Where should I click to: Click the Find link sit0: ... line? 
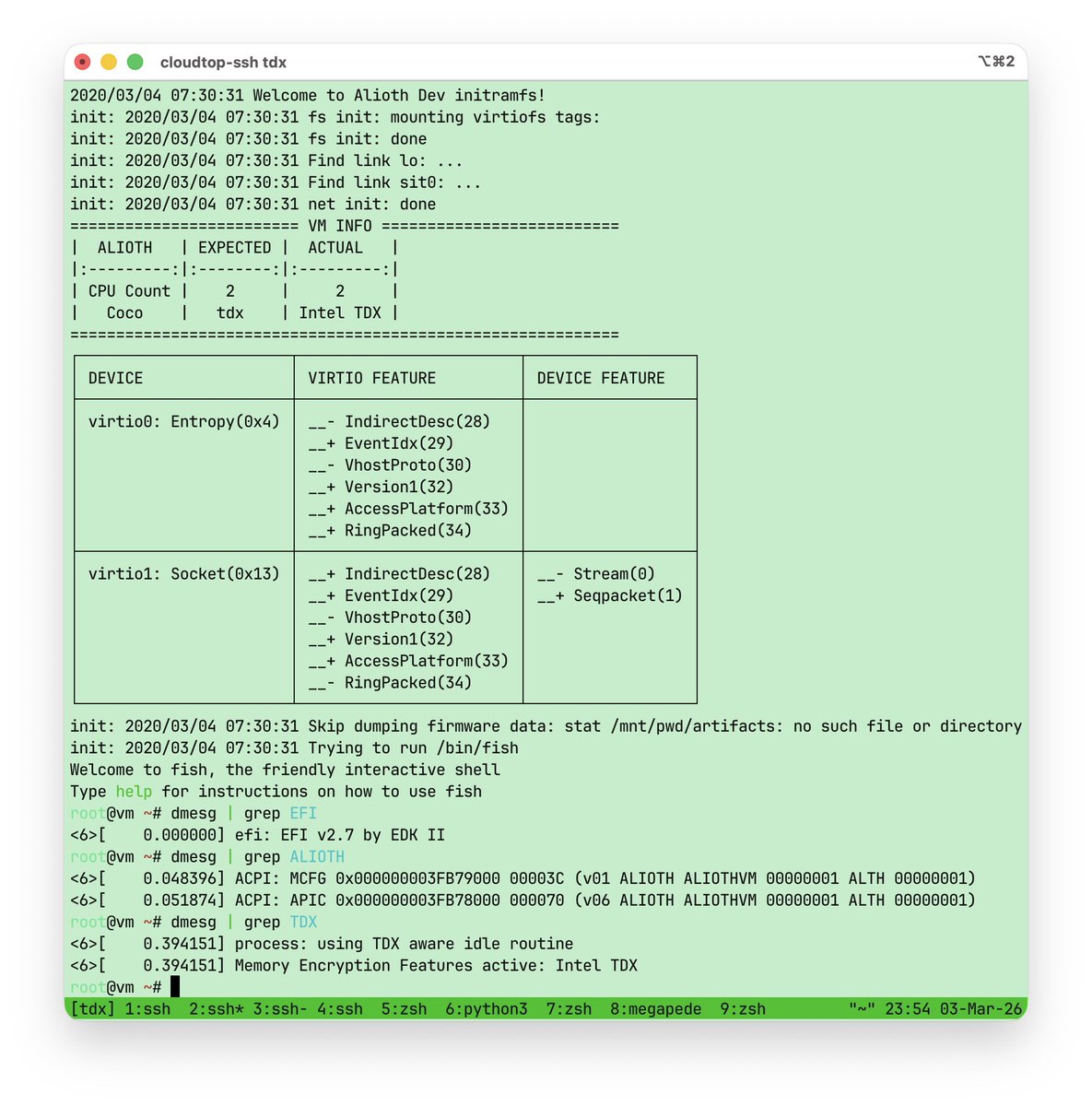[x=276, y=182]
